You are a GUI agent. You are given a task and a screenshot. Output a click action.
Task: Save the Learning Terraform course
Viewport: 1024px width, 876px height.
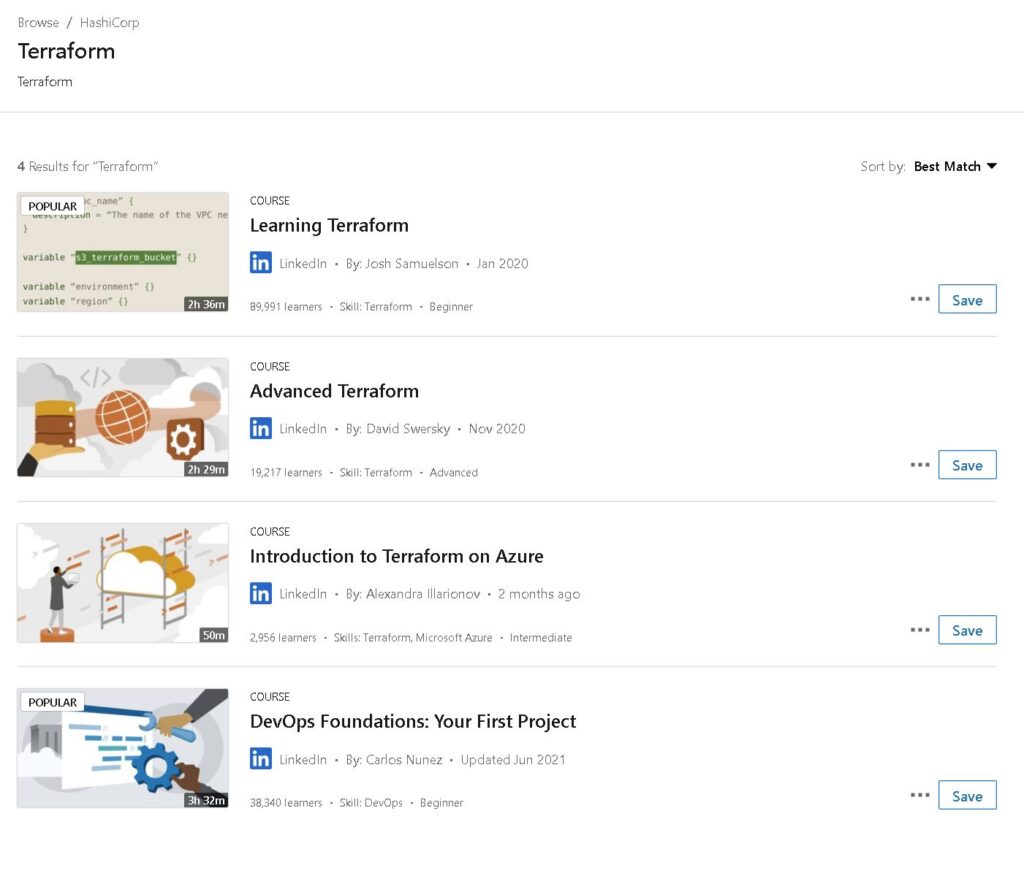[967, 299]
